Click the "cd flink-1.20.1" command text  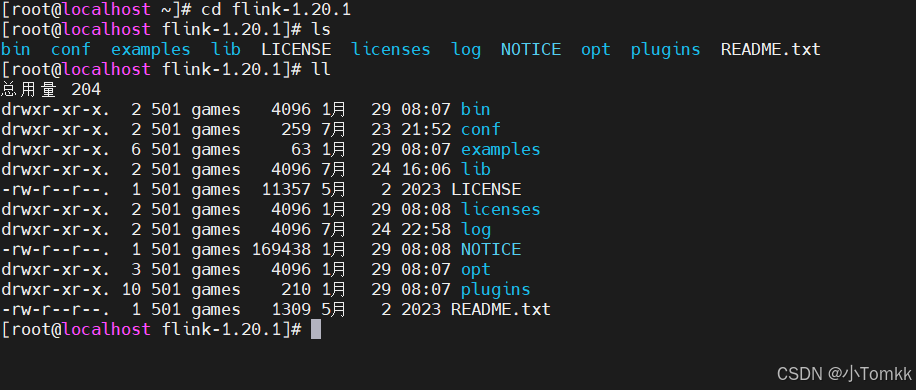pyautogui.click(x=276, y=9)
